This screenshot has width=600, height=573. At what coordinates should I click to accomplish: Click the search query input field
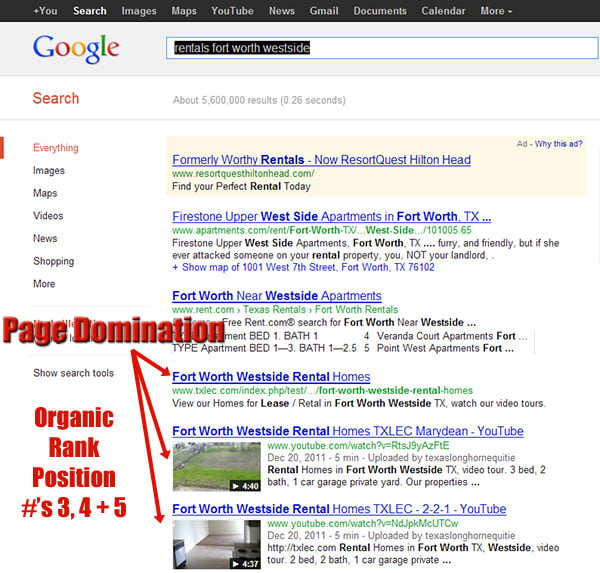tap(382, 48)
